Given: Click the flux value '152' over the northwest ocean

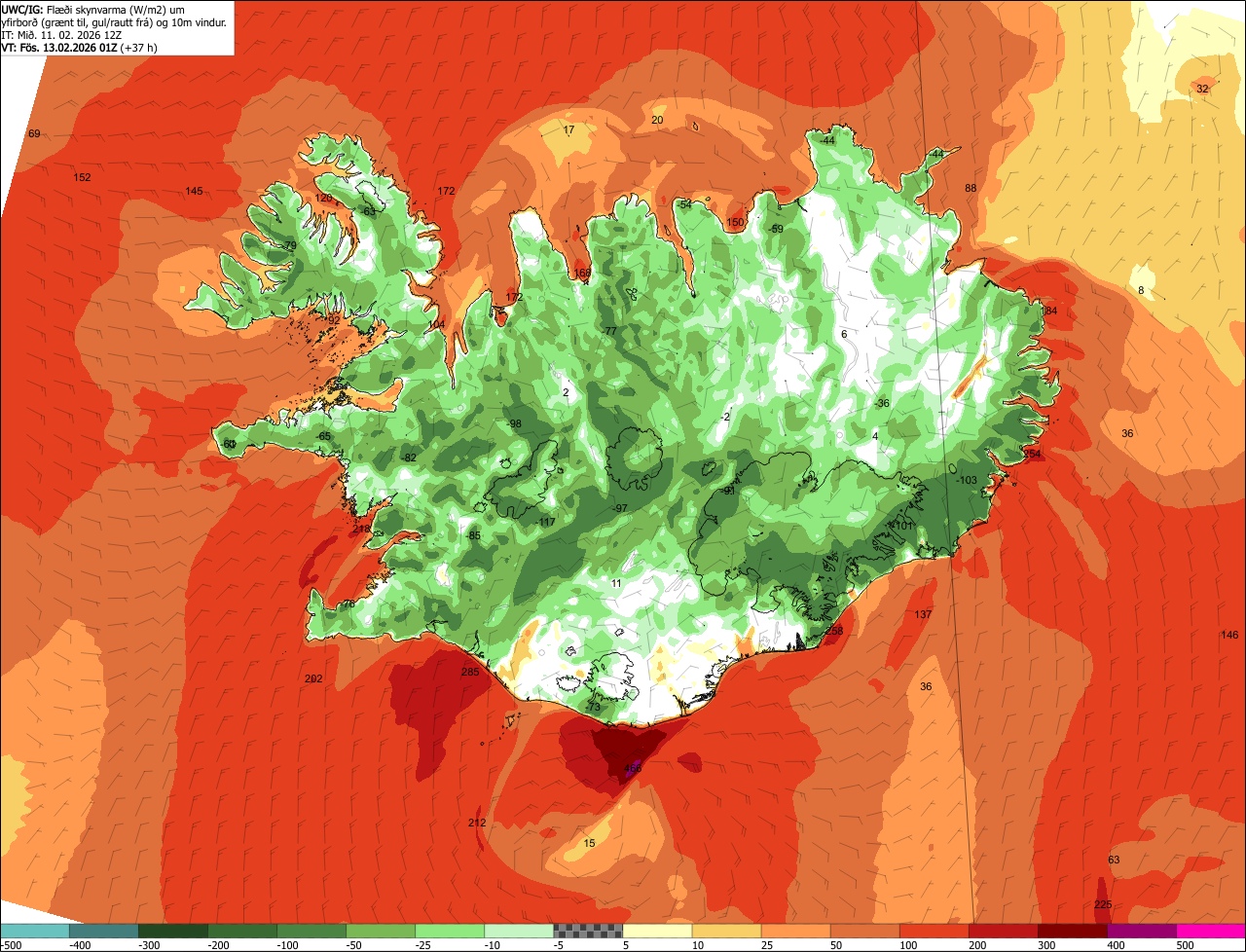Looking at the screenshot, I should pyautogui.click(x=82, y=177).
